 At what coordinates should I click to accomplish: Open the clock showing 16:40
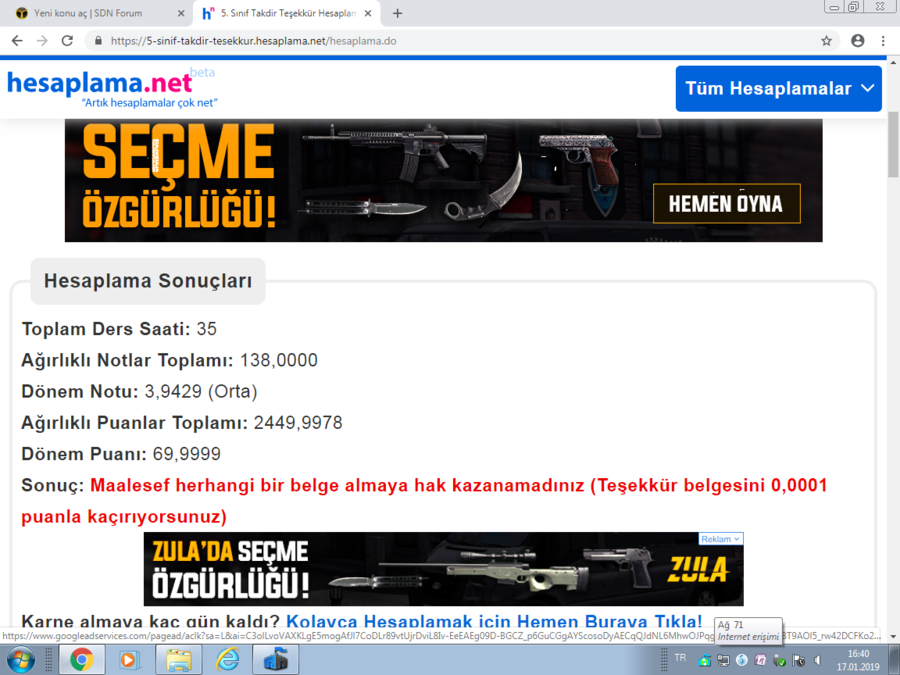[858, 660]
